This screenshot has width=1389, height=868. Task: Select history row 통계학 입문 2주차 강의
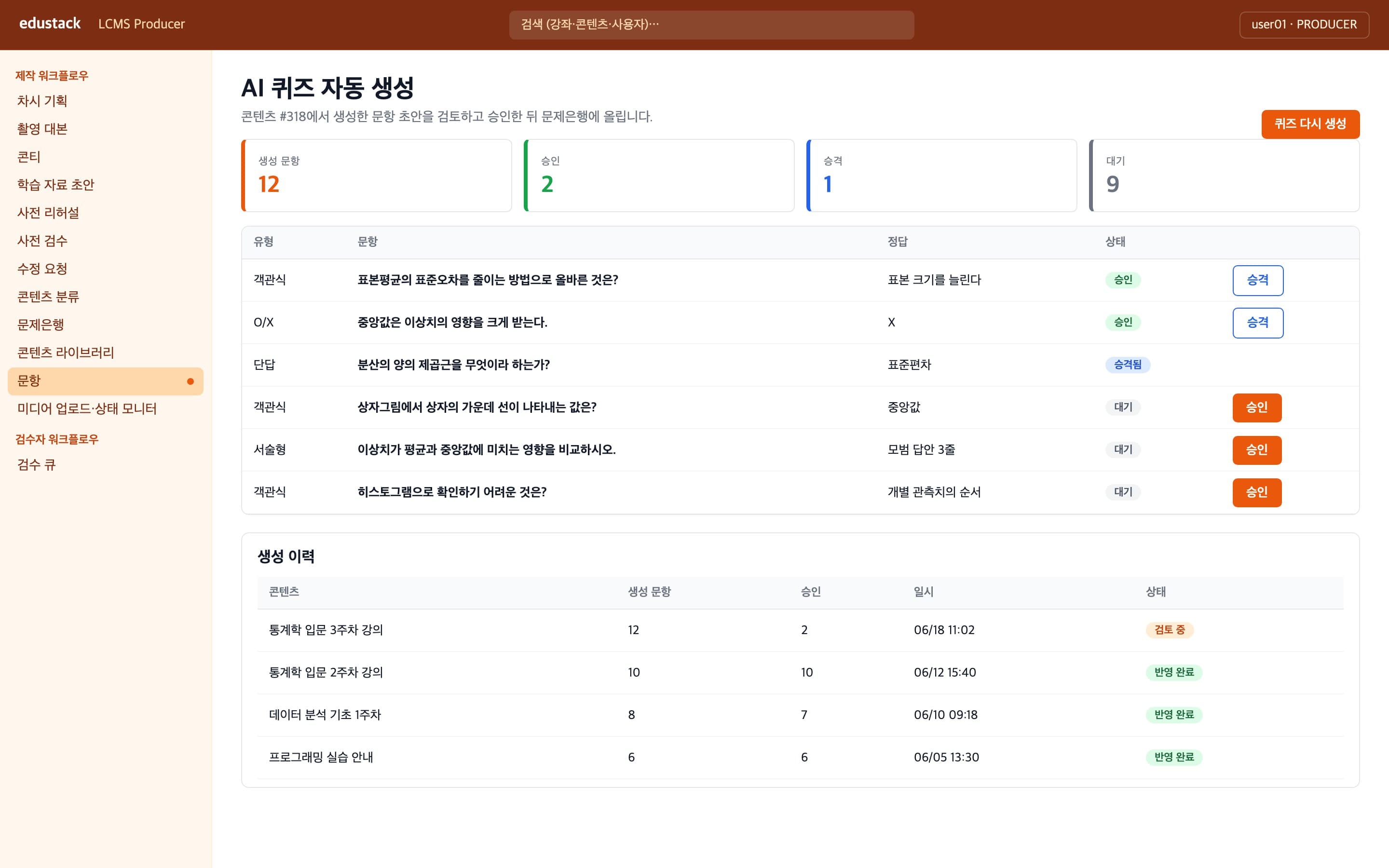pos(800,673)
